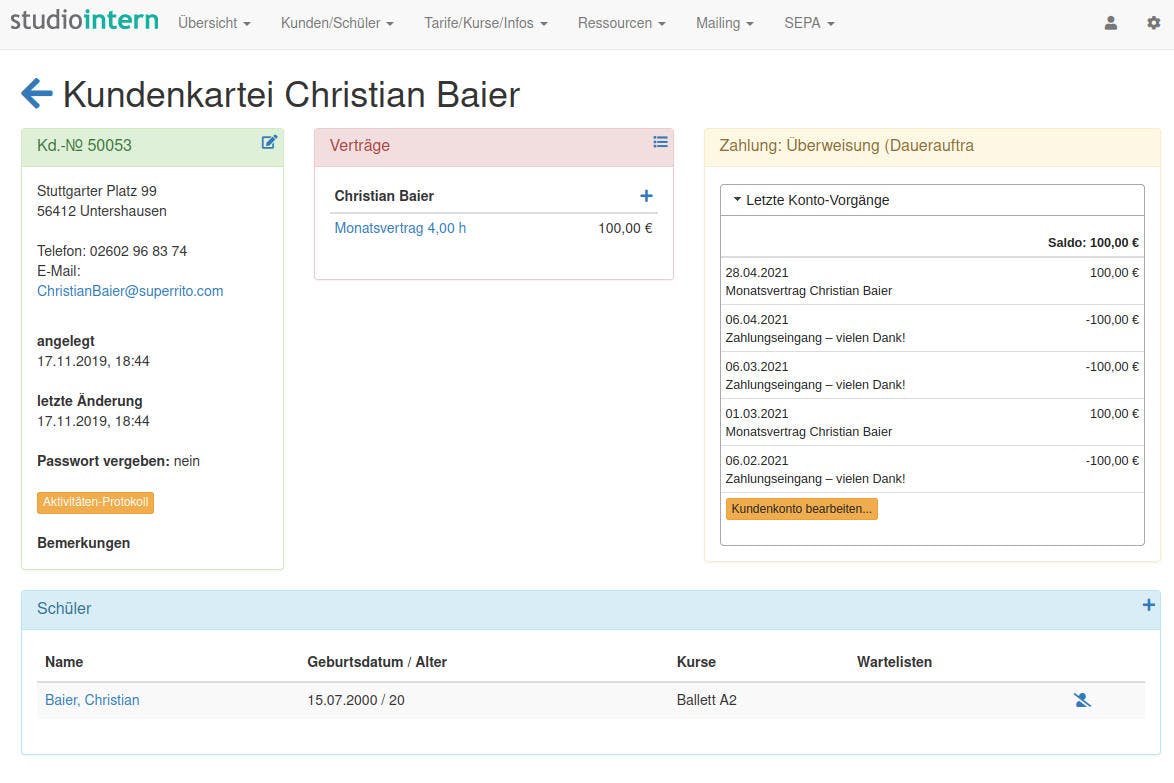Select the 06.02.2021 Zahlungseingang entry

[932, 469]
